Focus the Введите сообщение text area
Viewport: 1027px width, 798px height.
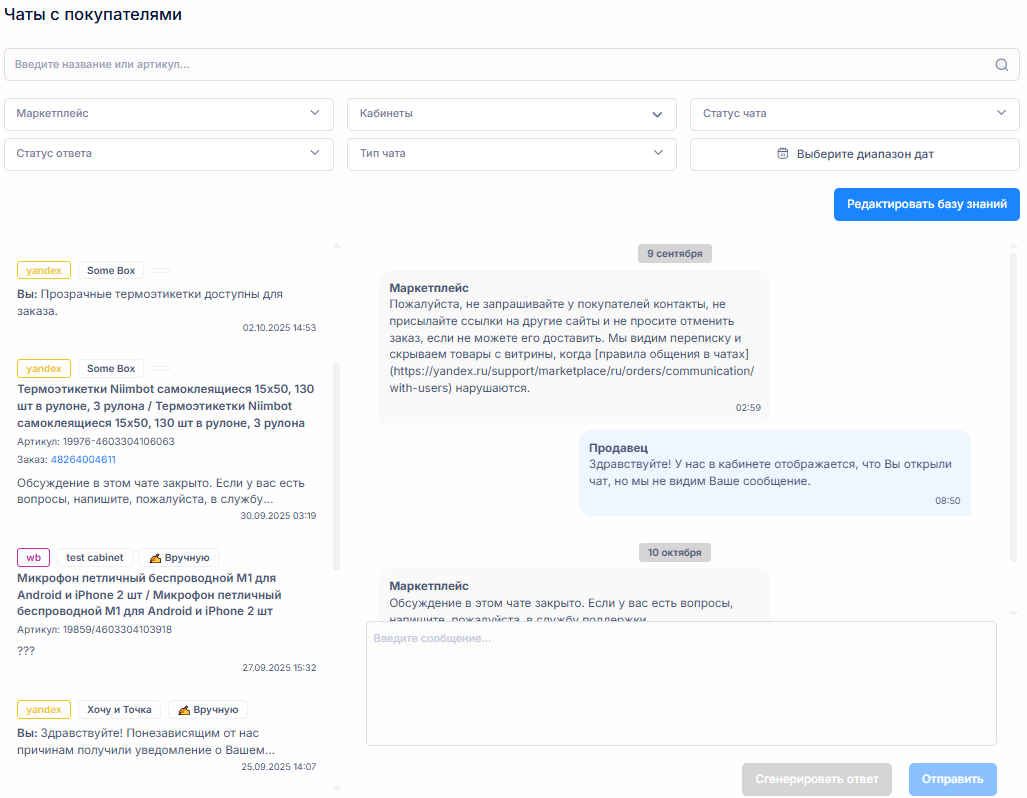680,683
